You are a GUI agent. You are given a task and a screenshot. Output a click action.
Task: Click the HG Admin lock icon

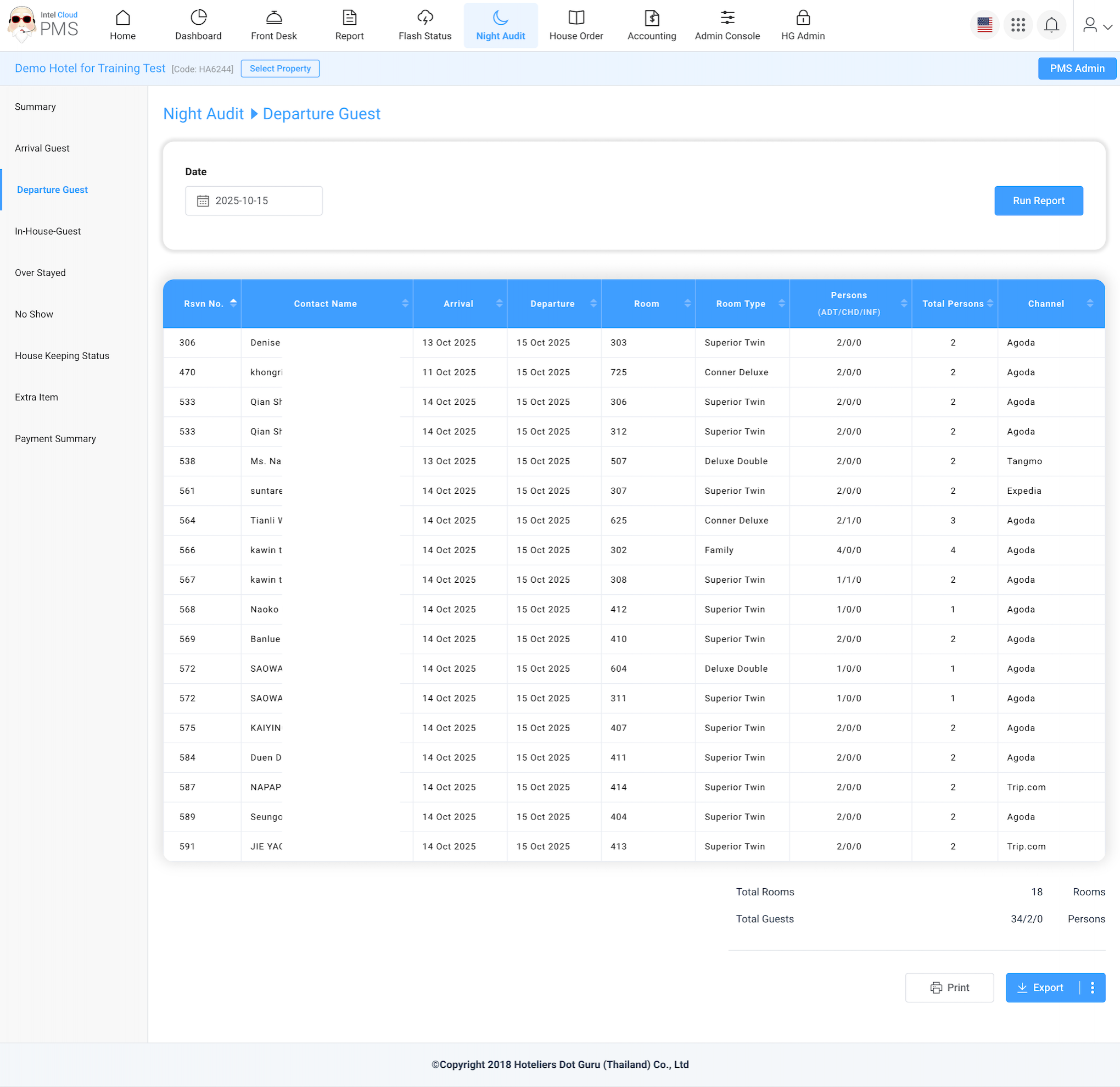803,18
